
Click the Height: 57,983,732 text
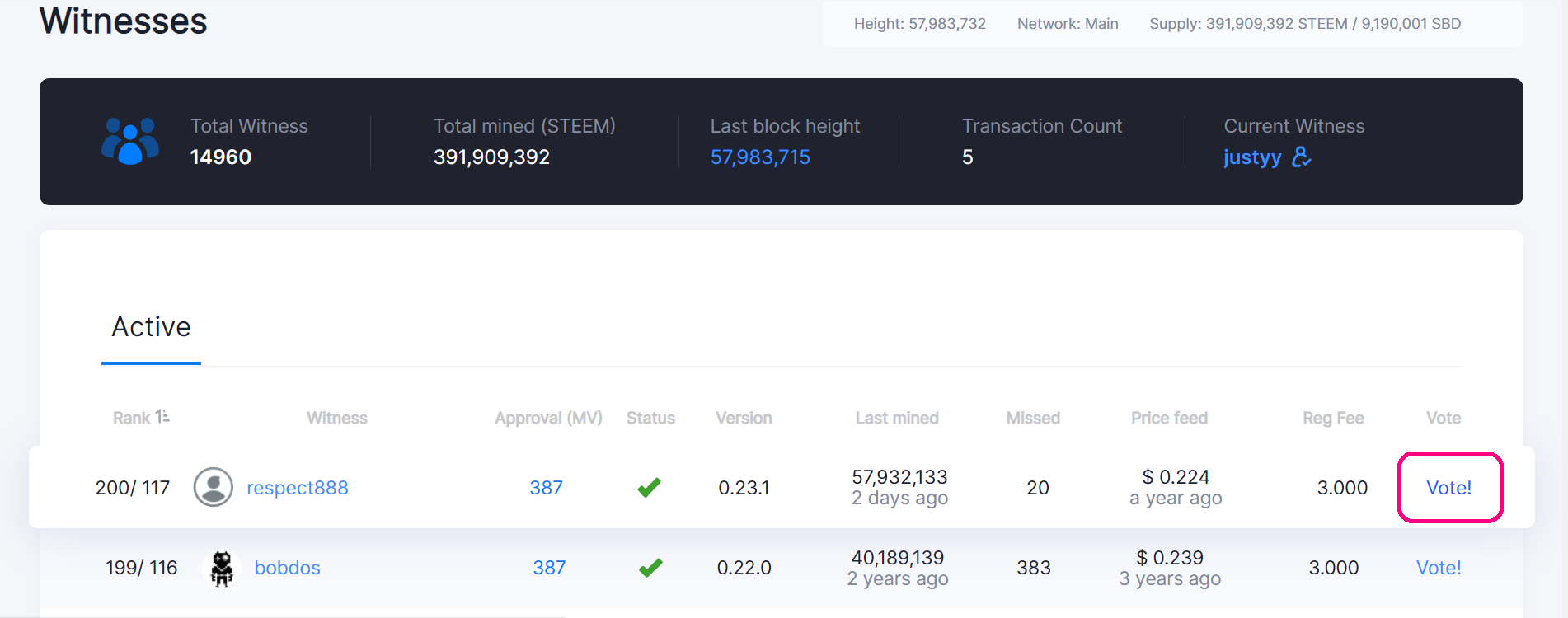920,24
